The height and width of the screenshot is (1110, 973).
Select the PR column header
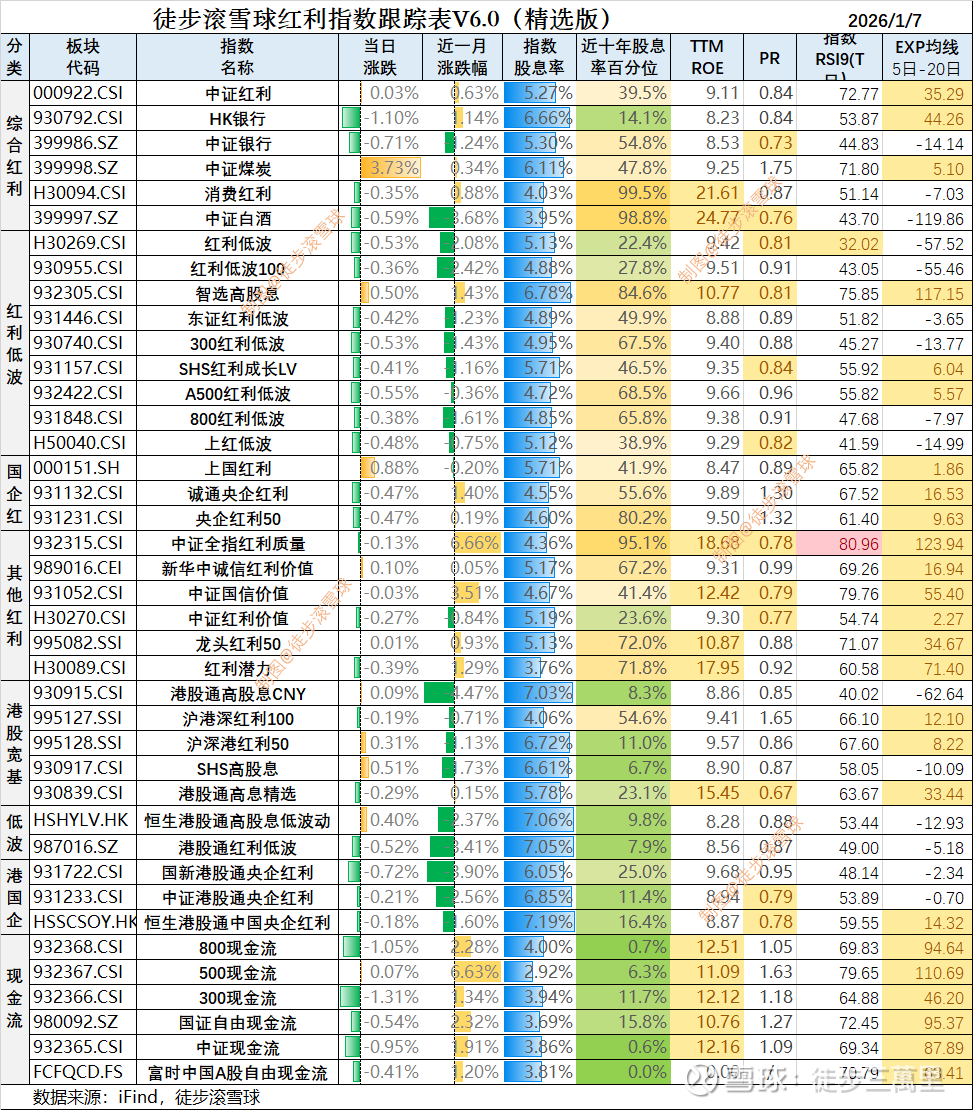coord(770,57)
